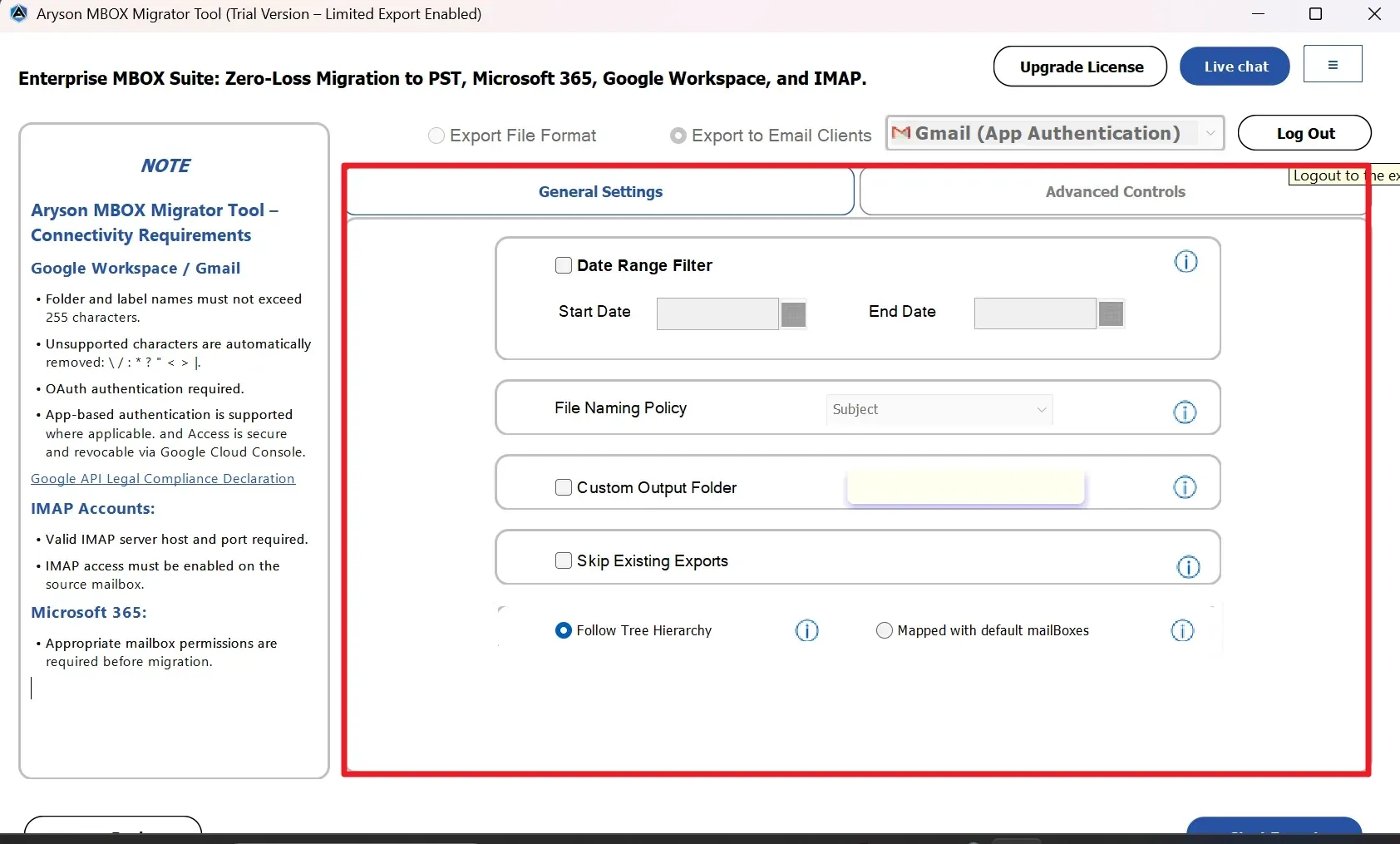Click 'Valid IMAP server host and port required.'

(x=177, y=540)
